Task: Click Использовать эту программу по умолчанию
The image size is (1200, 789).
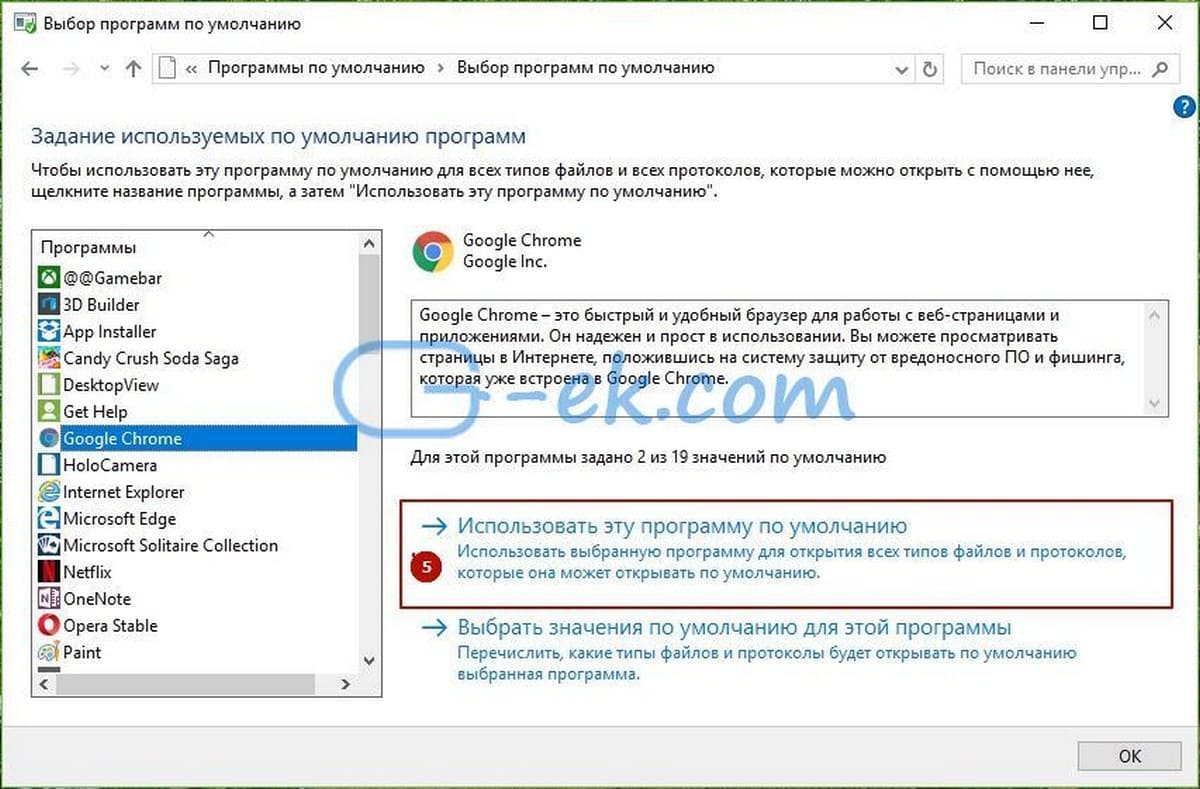Action: click(682, 526)
